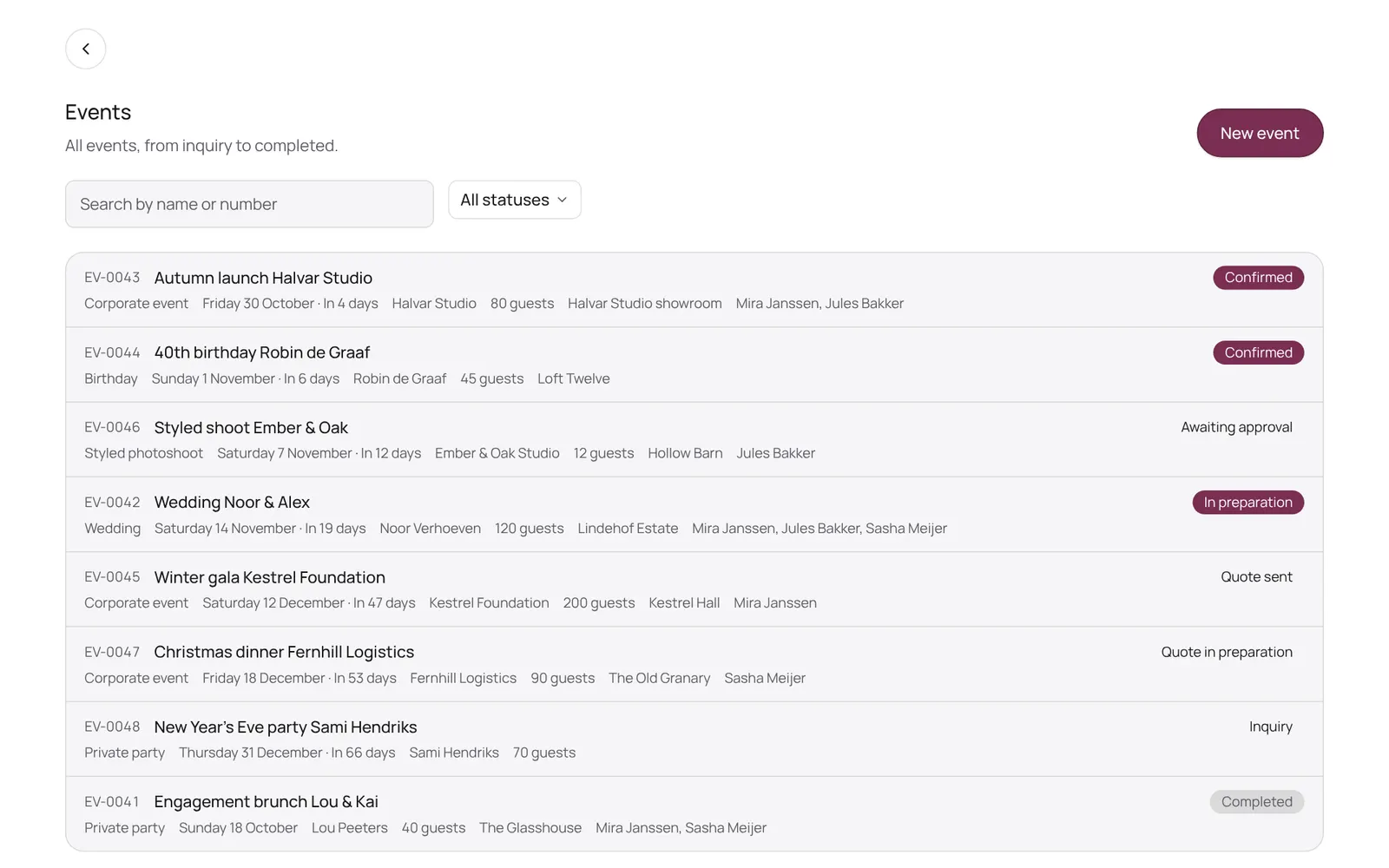Click Lindehof Estate venue text
Viewport: 1389px width, 868px height.
[x=628, y=529]
